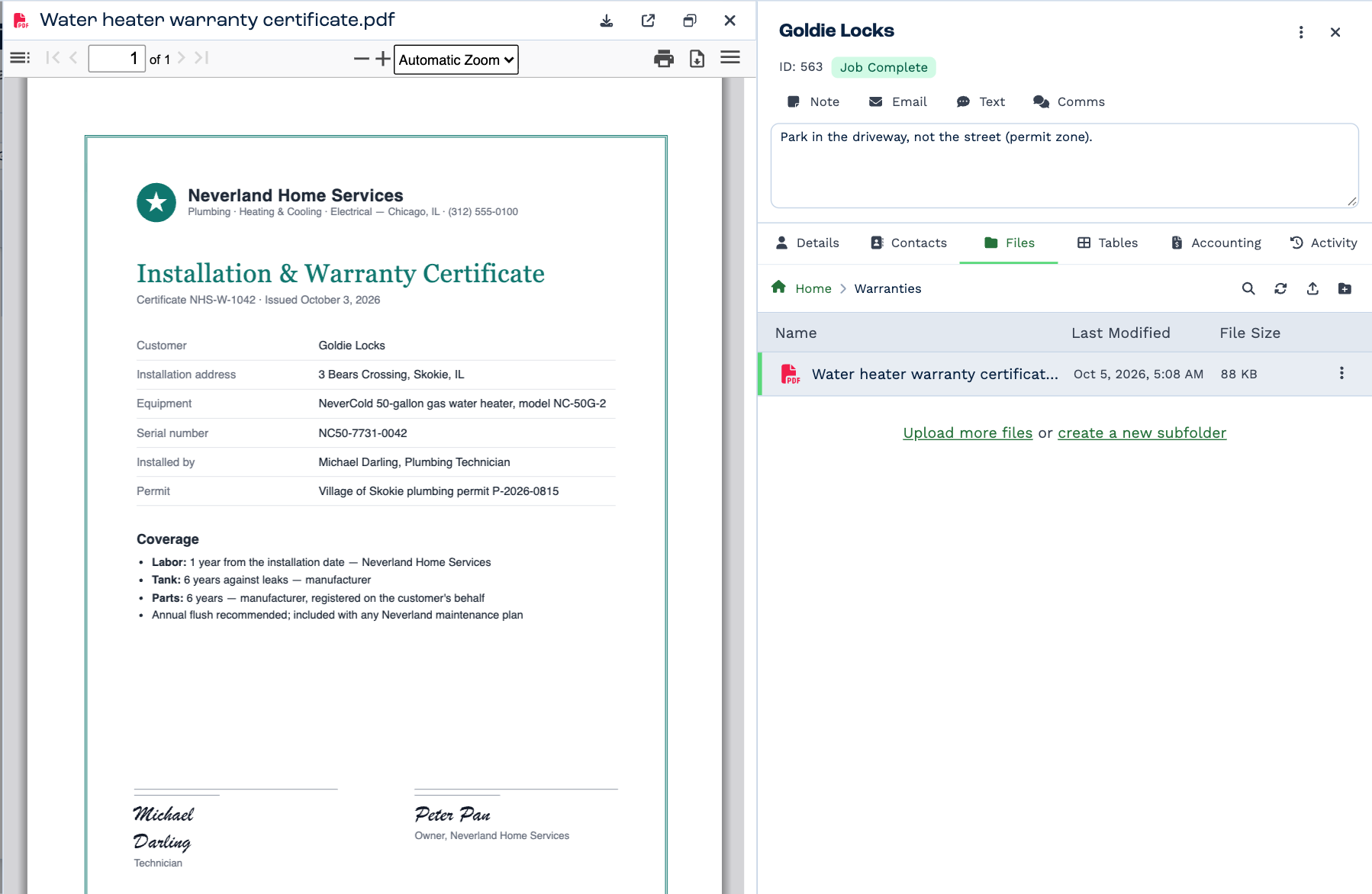
Task: Open Goldie Locks record options menu
Action: 1301,32
